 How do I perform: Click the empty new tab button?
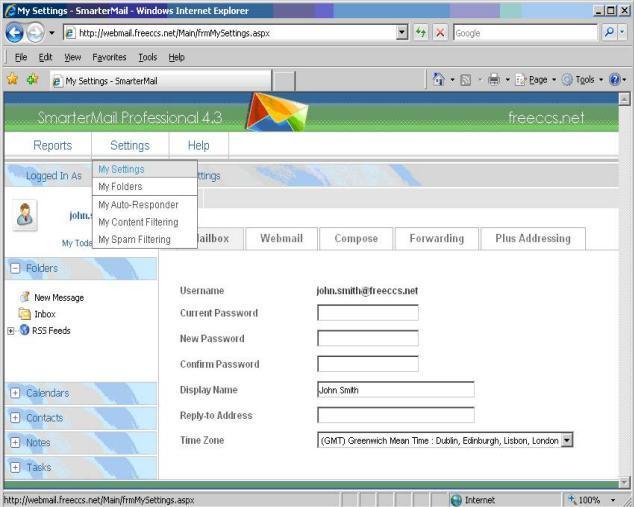(x=284, y=81)
